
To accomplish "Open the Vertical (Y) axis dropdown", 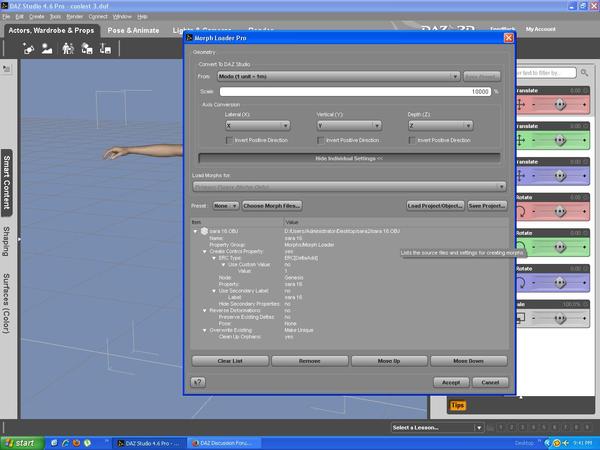I will coord(349,126).
